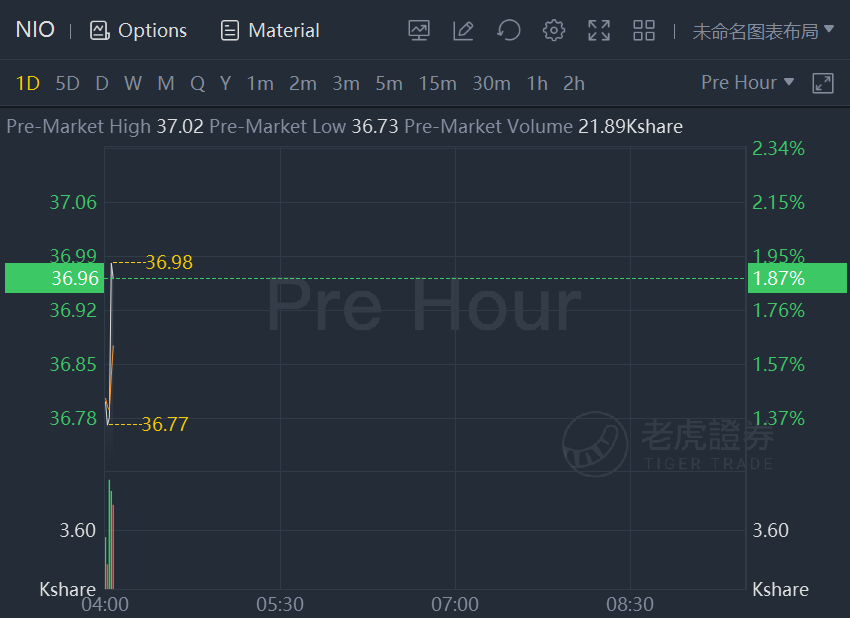Select the drawing pencil tool icon
850x618 pixels.
pyautogui.click(x=463, y=30)
